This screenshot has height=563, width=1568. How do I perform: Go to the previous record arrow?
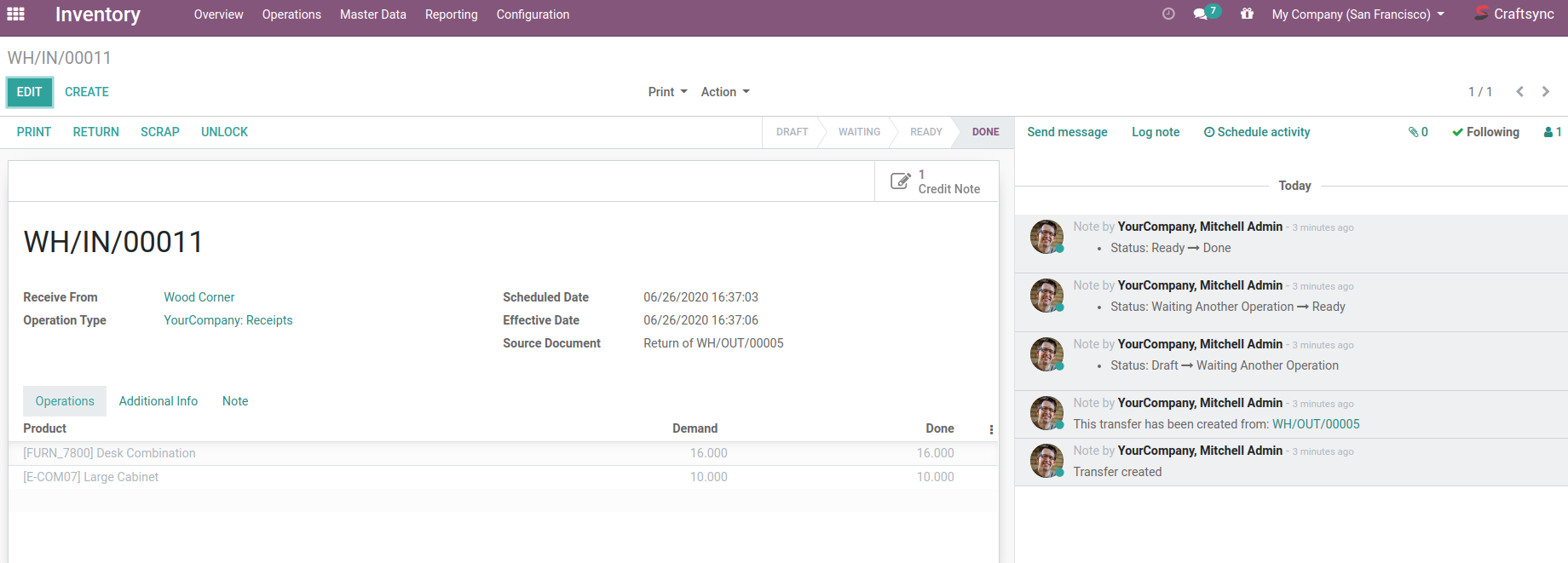point(1519,92)
